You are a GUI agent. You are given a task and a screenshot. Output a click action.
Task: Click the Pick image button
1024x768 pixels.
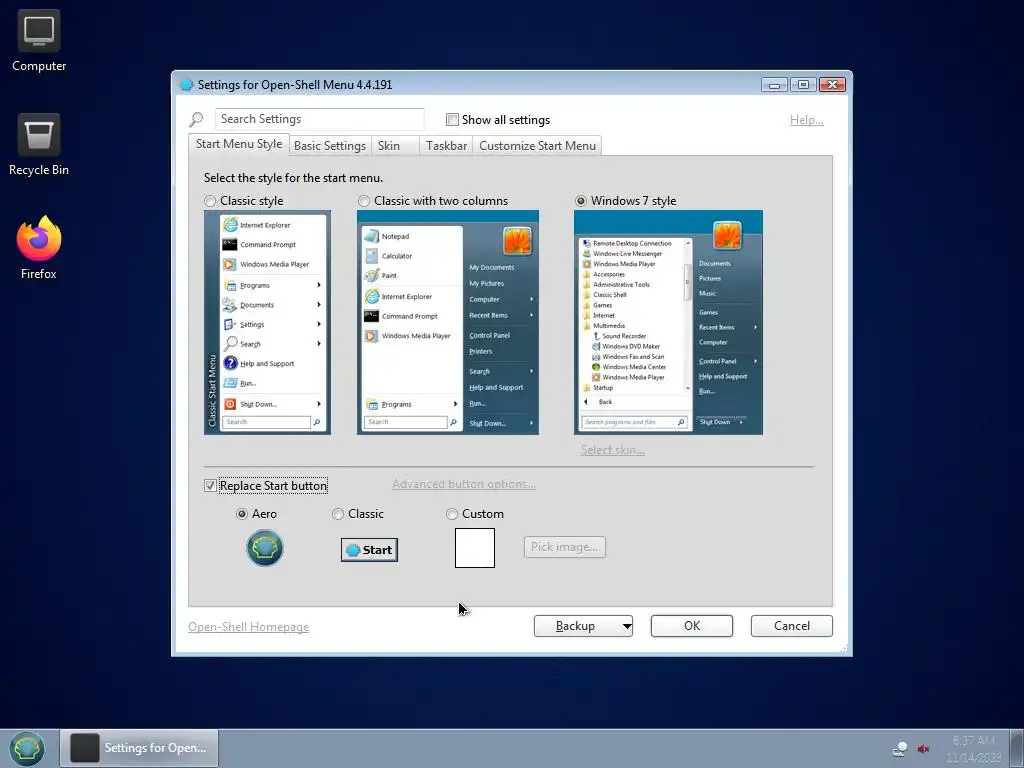click(x=564, y=547)
